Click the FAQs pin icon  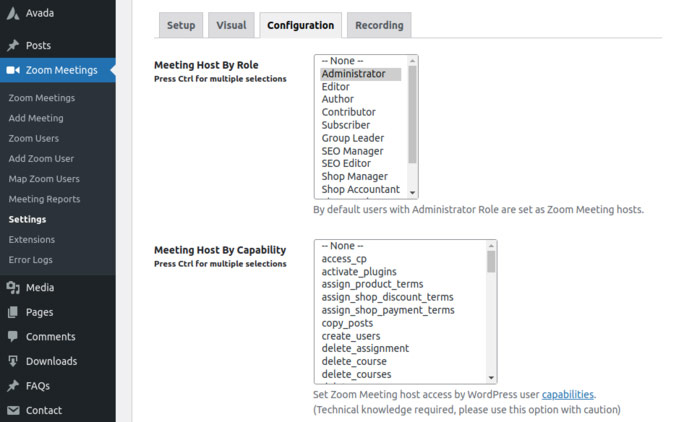pos(13,385)
